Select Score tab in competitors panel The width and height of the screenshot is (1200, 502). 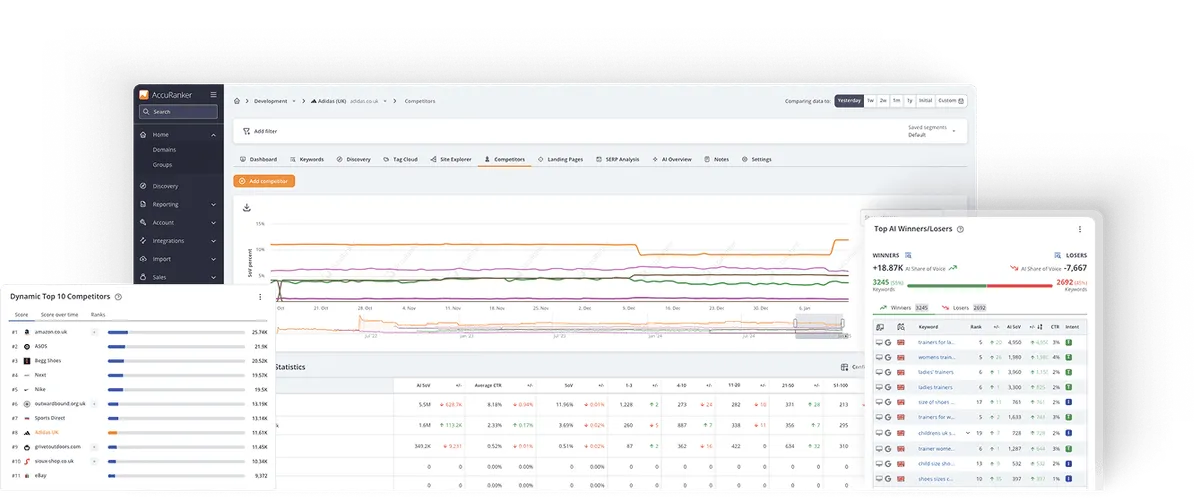point(21,314)
